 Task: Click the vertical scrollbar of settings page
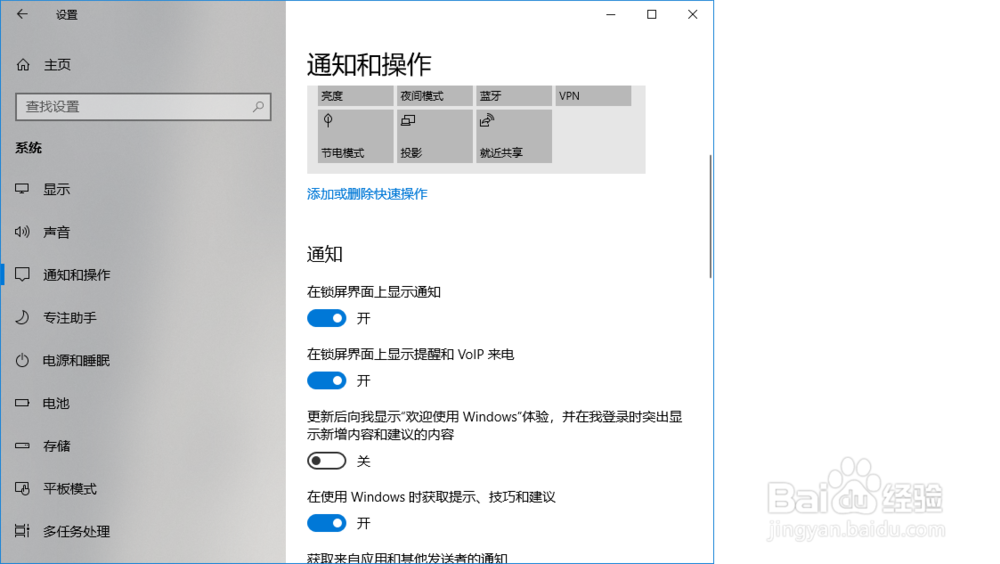(x=710, y=216)
